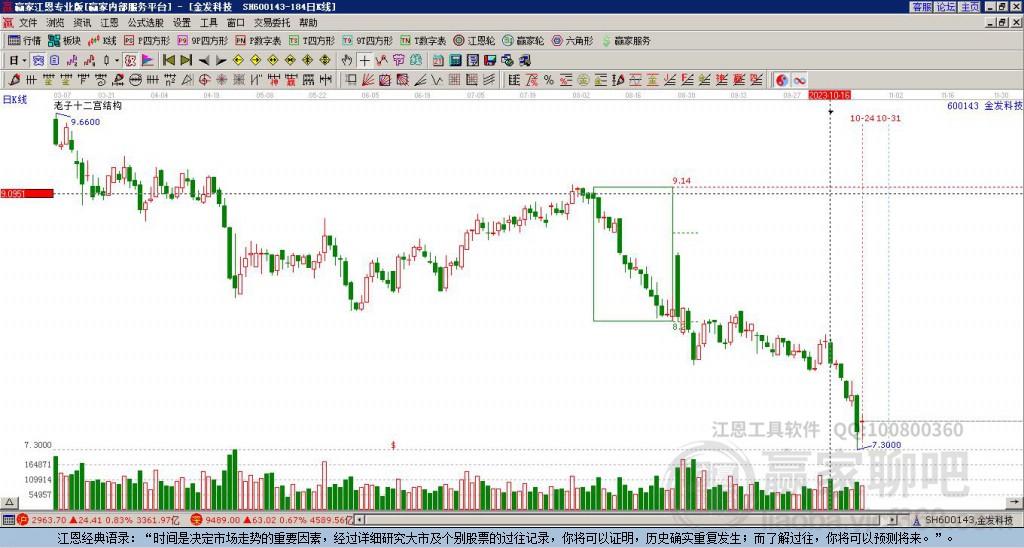1024x548 pixels.
Task: Click the 节 solar term icon
Action: [398, 61]
